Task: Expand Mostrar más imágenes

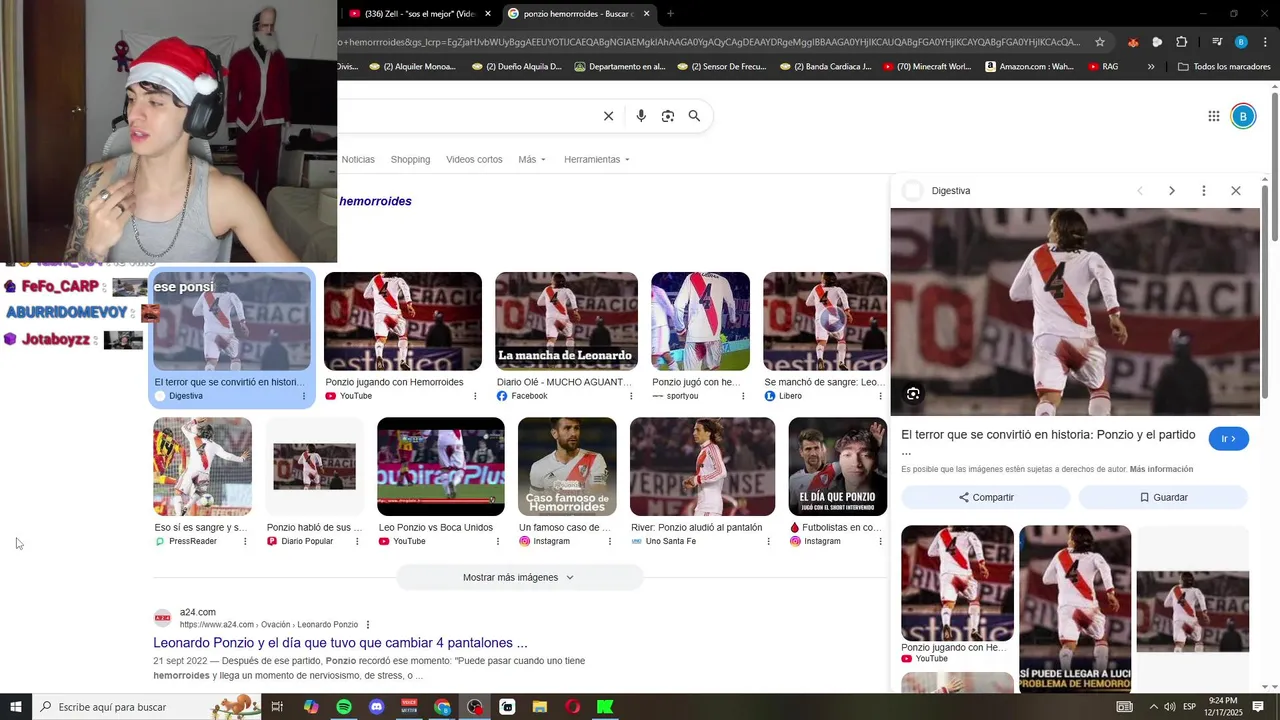Action: coord(519,577)
